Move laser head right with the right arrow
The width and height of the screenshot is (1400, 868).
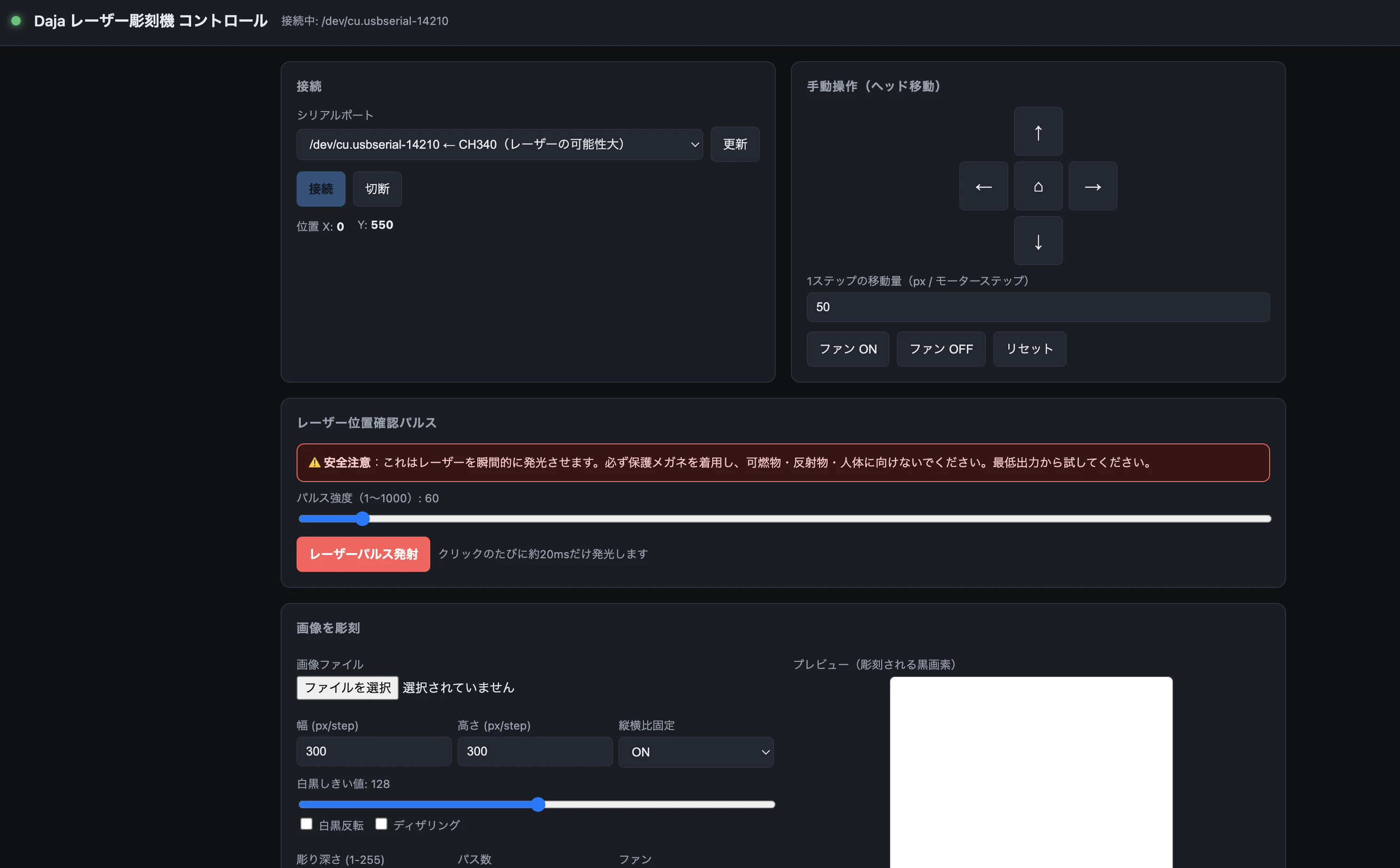point(1092,186)
